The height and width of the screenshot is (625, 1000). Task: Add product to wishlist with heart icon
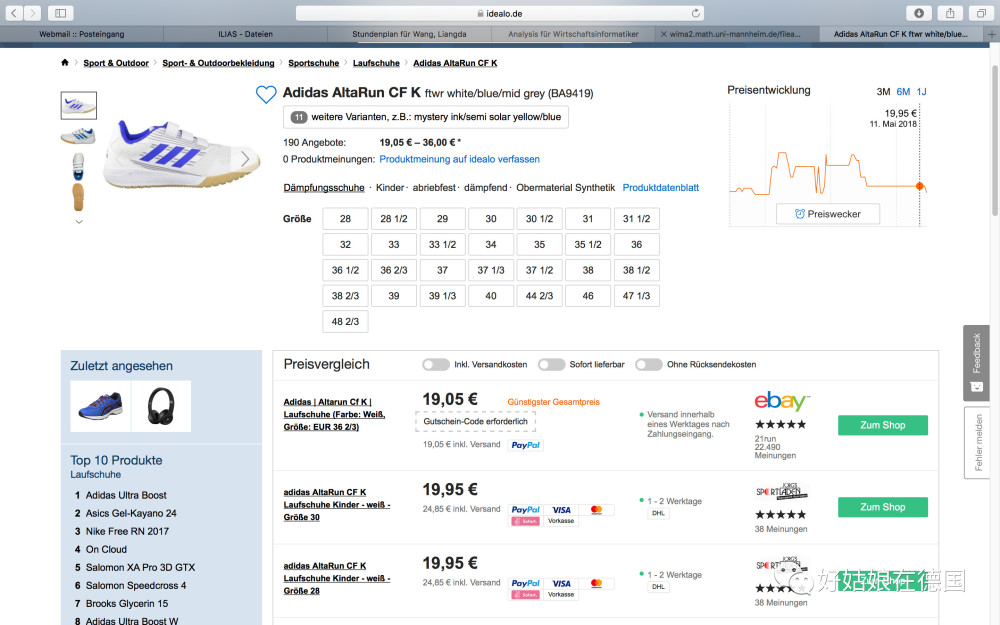[266, 94]
